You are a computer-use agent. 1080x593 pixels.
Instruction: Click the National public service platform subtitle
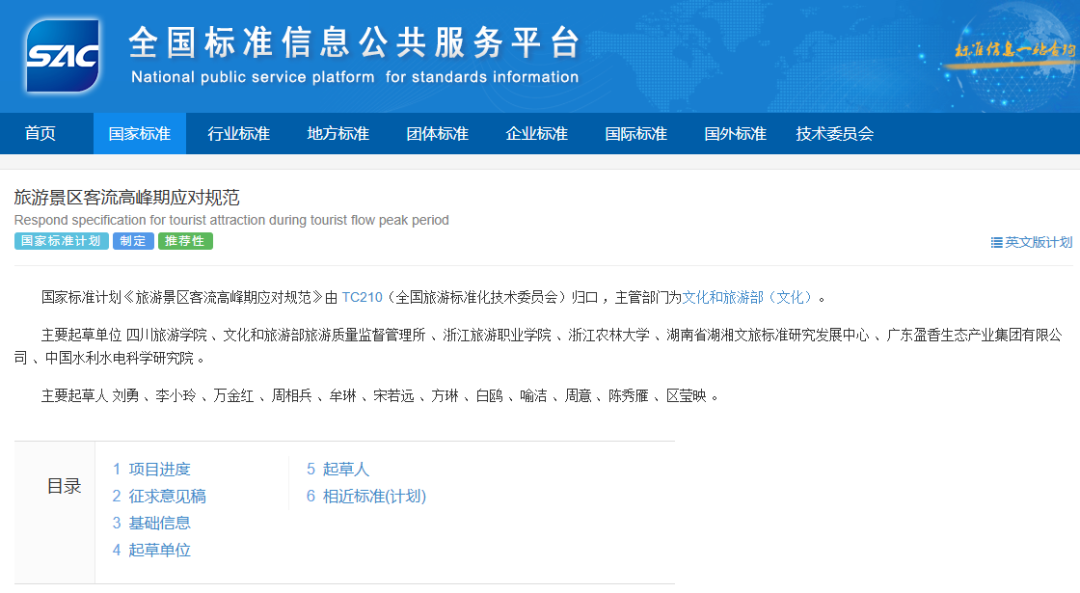click(355, 77)
